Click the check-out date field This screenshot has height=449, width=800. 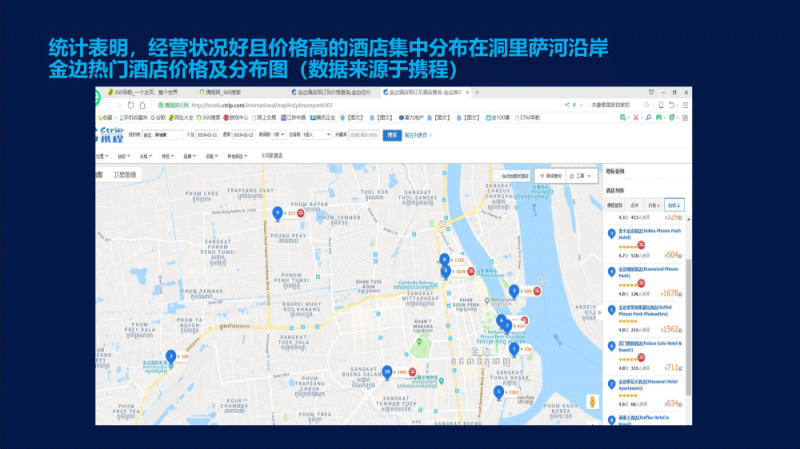pos(243,135)
